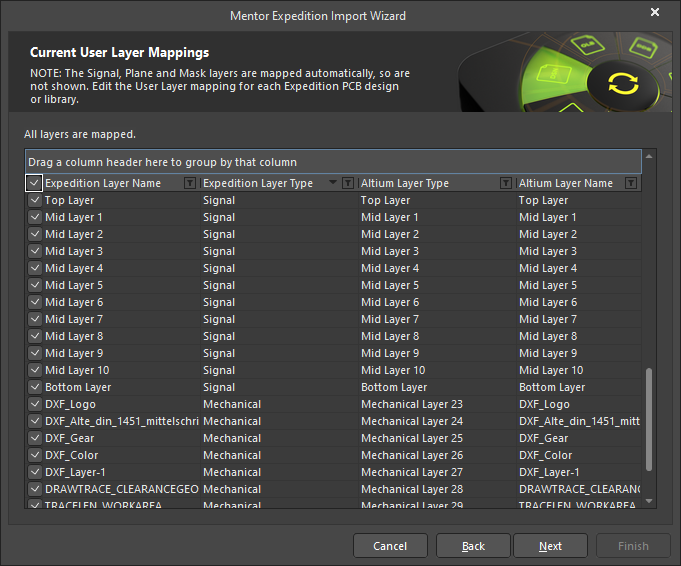The image size is (681, 566).
Task: Uncheck the DXF_Logo row checkbox
Action: [x=35, y=404]
